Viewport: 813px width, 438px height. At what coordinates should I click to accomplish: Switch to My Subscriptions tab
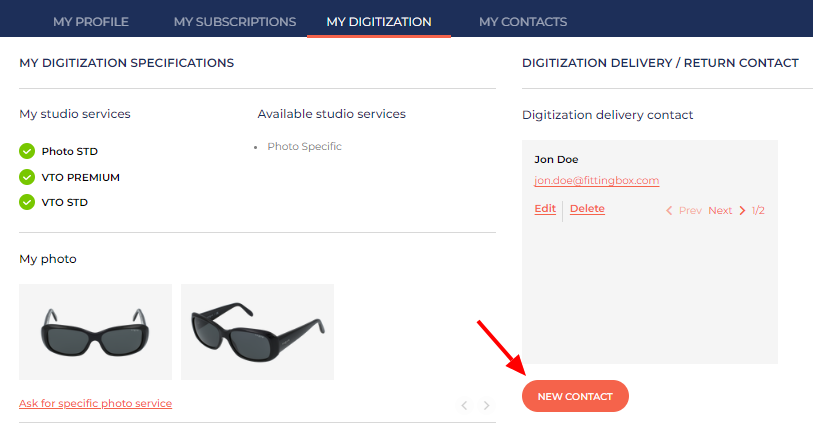[235, 21]
